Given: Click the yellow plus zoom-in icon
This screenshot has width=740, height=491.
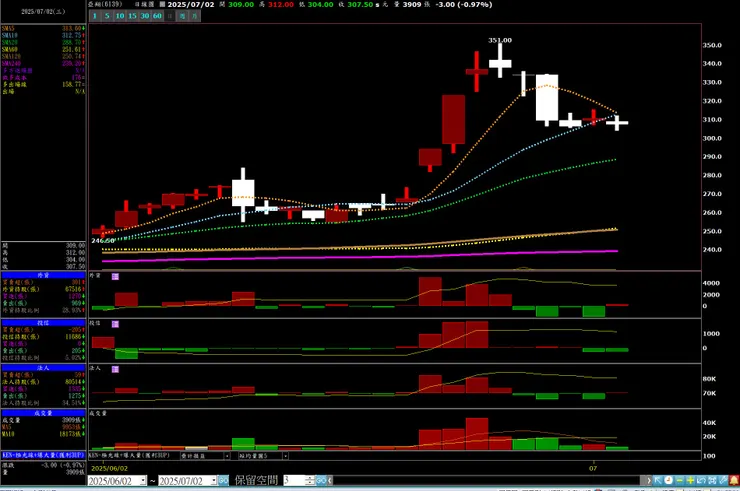Looking at the screenshot, I should (690, 481).
